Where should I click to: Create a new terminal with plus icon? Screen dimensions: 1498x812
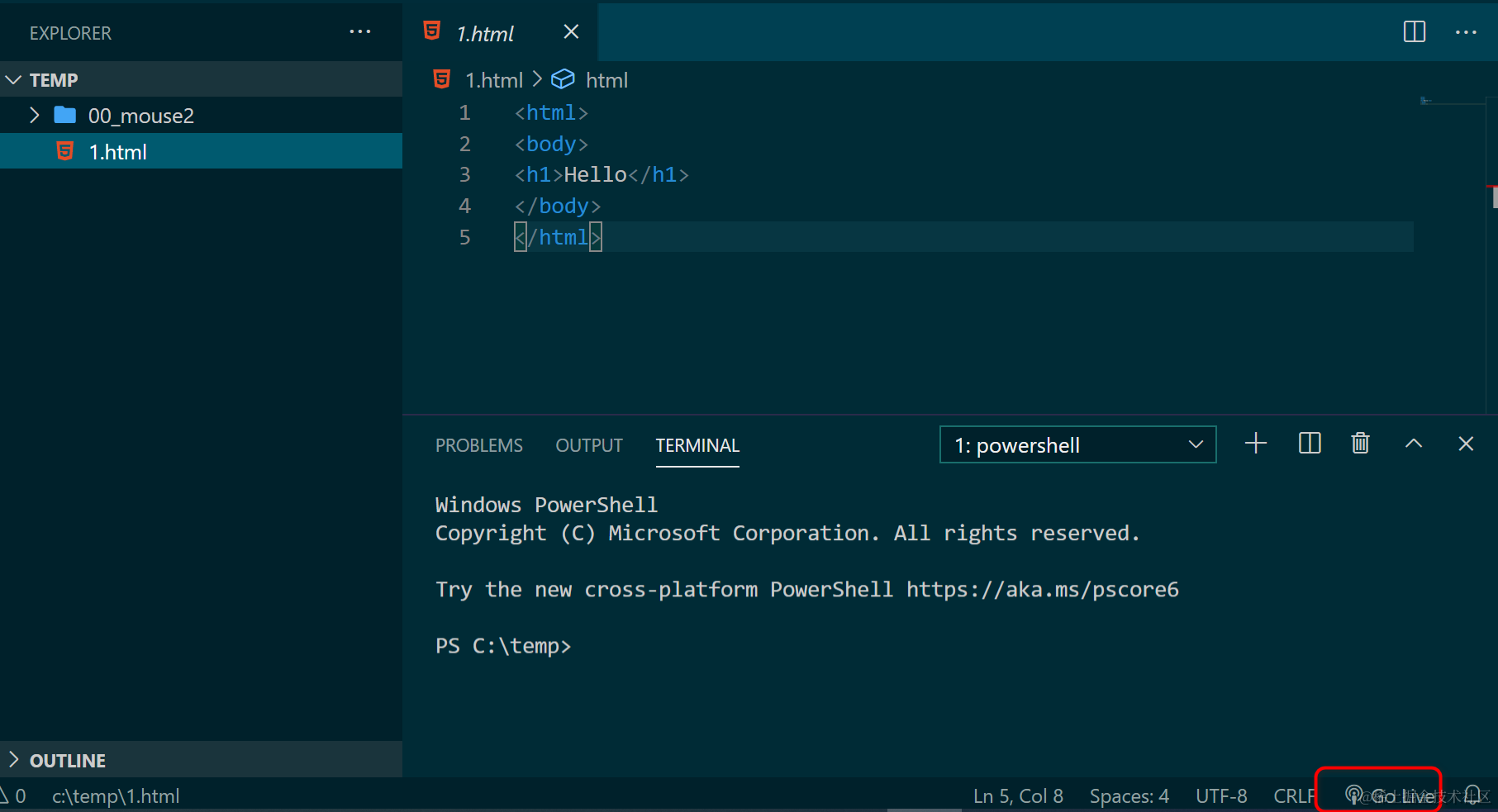[1255, 444]
